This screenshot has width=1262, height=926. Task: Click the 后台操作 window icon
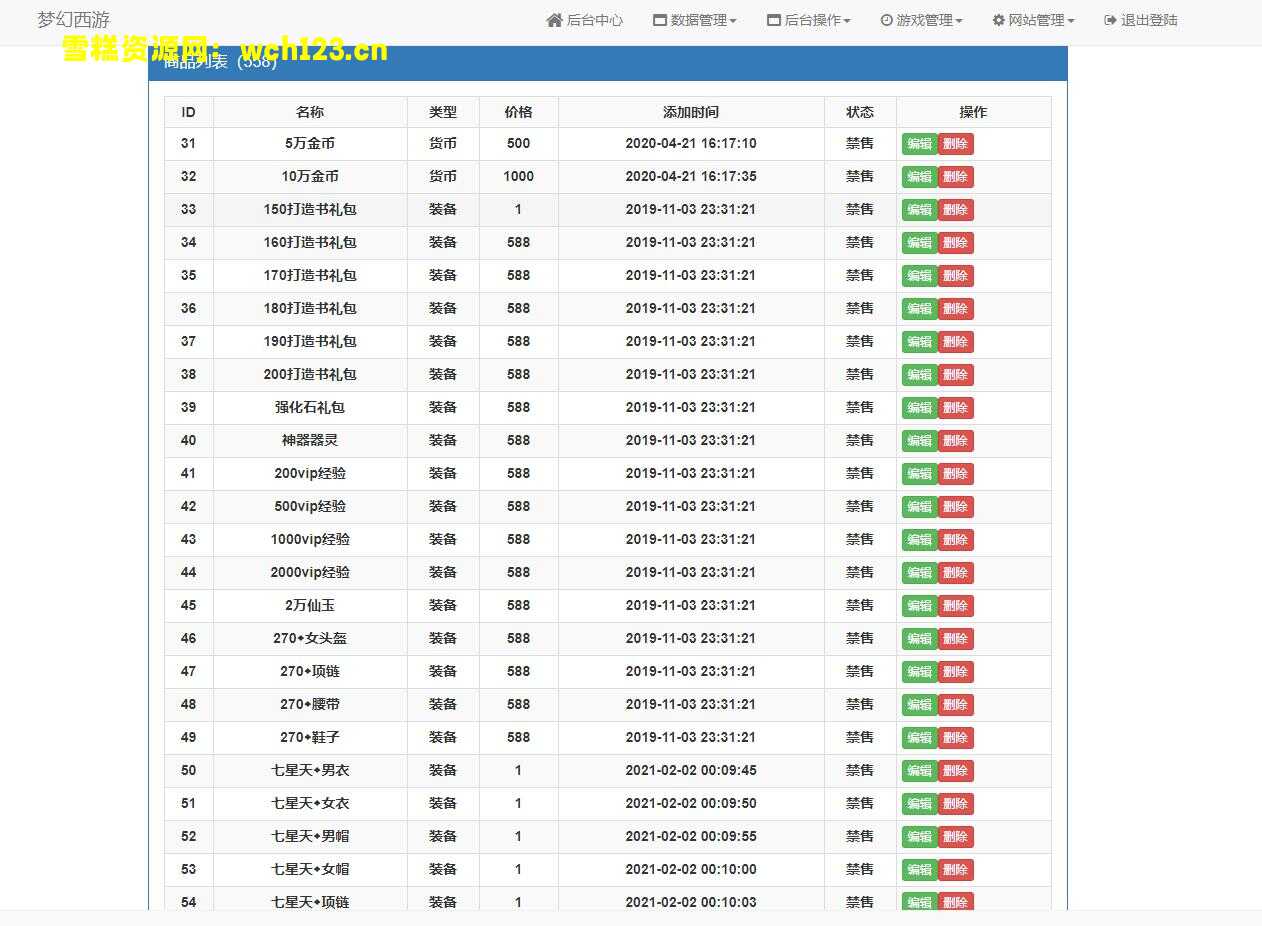click(x=774, y=20)
